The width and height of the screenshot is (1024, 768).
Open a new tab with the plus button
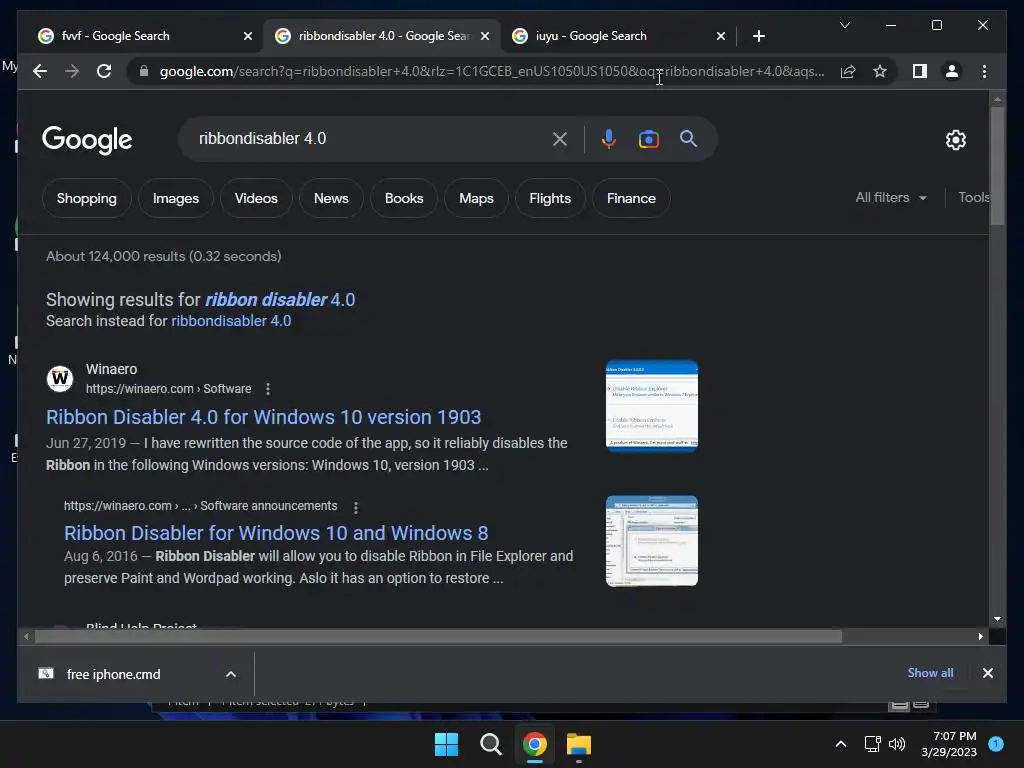click(758, 36)
